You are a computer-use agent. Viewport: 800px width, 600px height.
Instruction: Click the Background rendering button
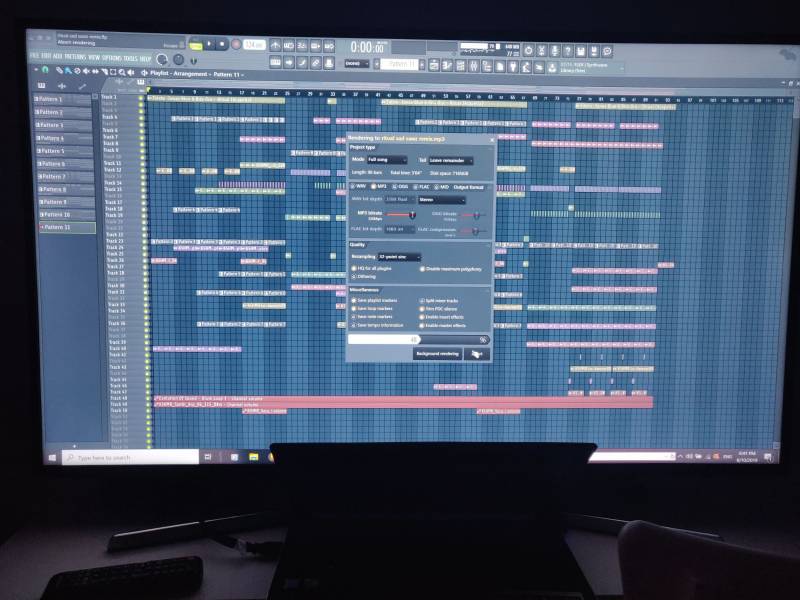[x=437, y=353]
